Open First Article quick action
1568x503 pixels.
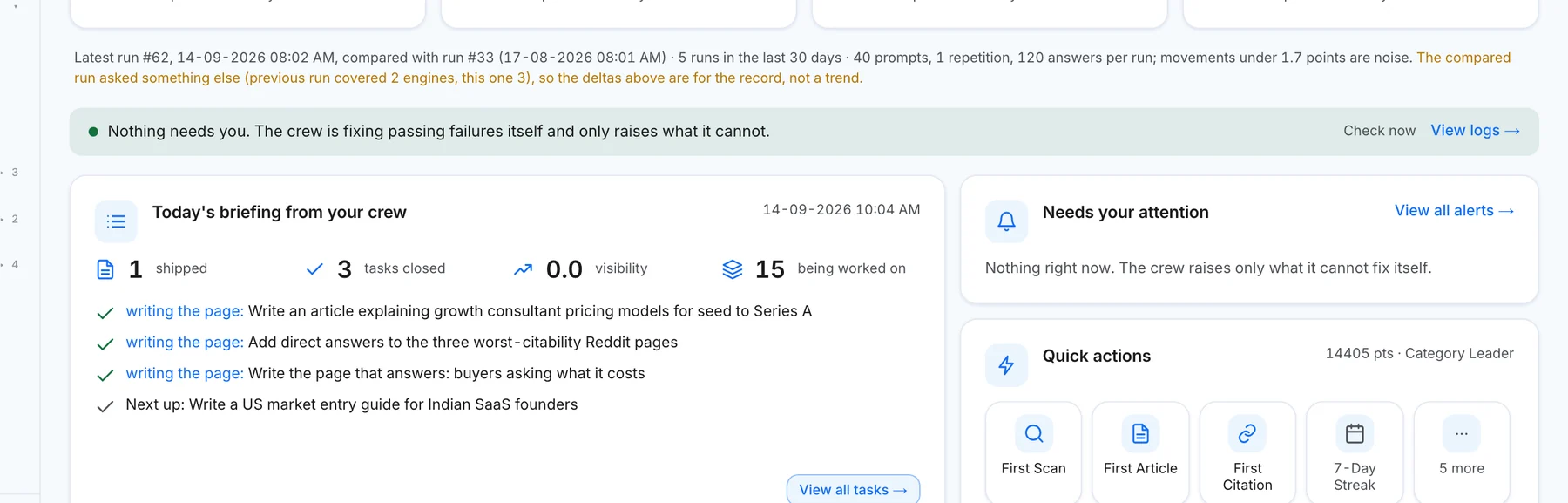pos(1140,452)
